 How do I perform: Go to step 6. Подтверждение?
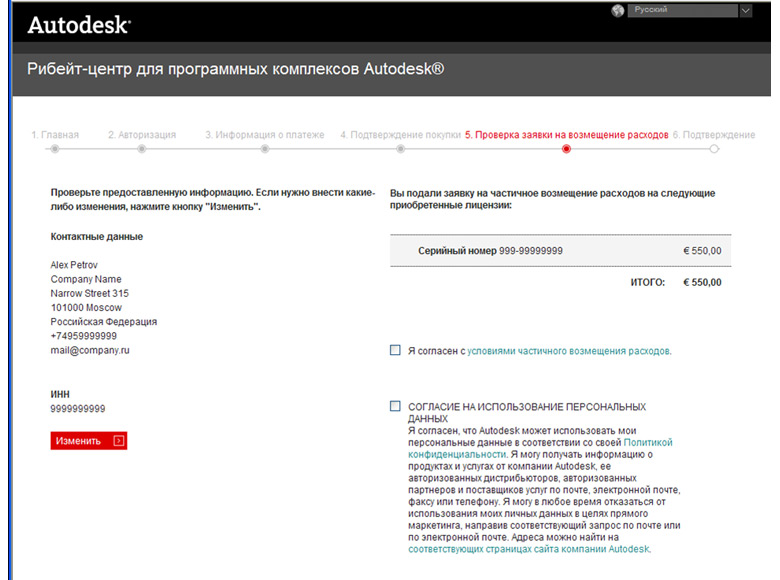(x=714, y=135)
